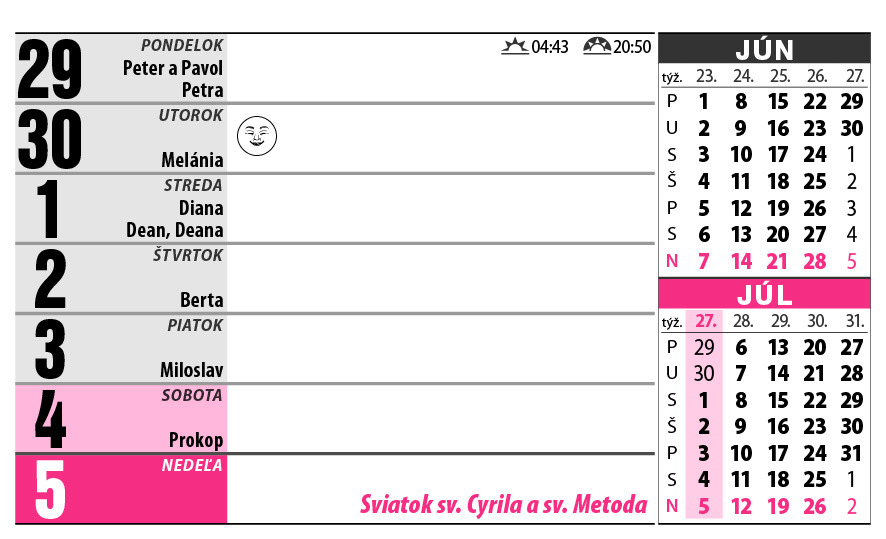Click the sunset icon beside 20:50
This screenshot has width=886, height=539.
[596, 46]
